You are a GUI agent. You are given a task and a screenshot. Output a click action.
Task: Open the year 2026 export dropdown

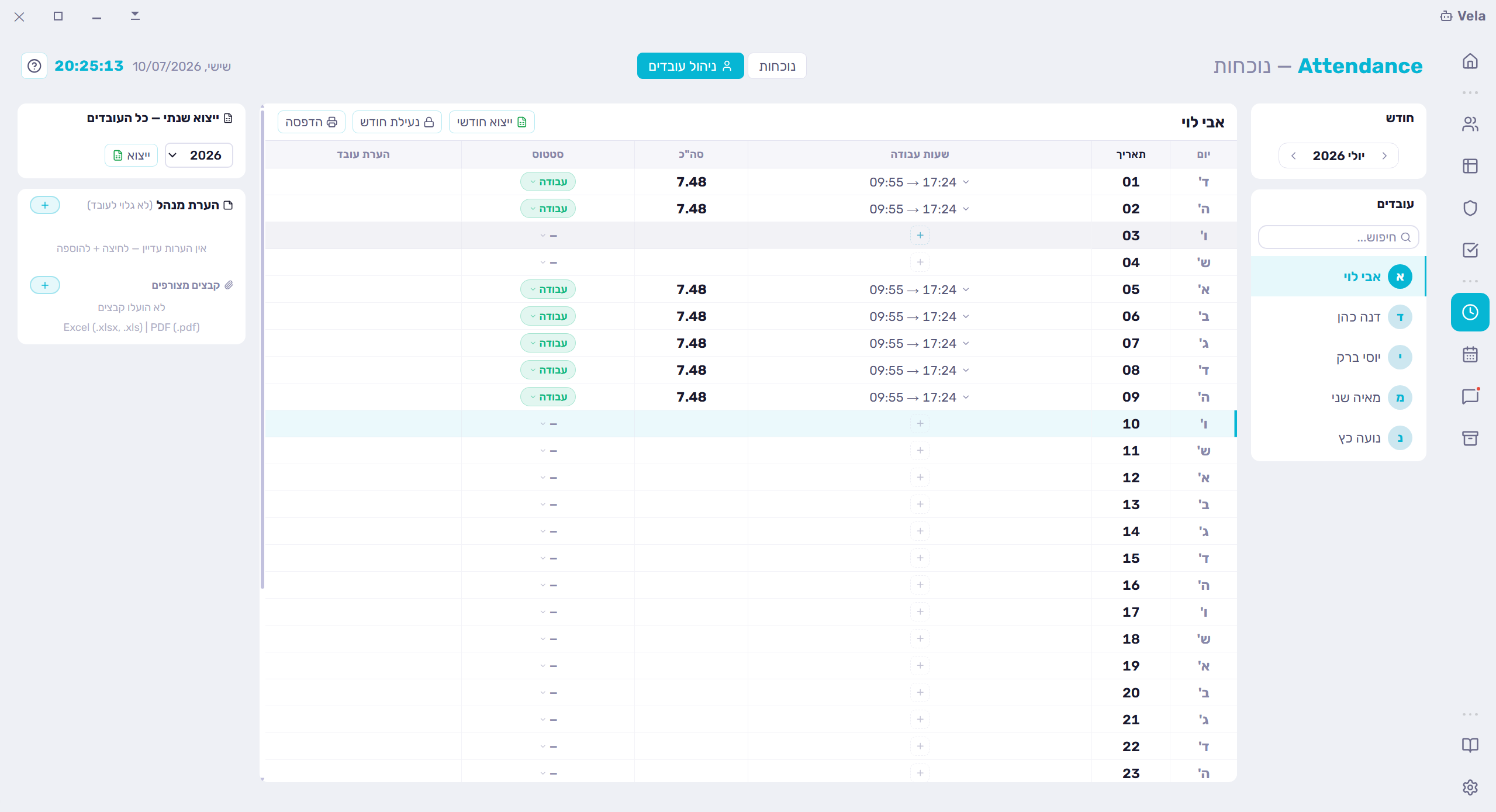pos(199,156)
